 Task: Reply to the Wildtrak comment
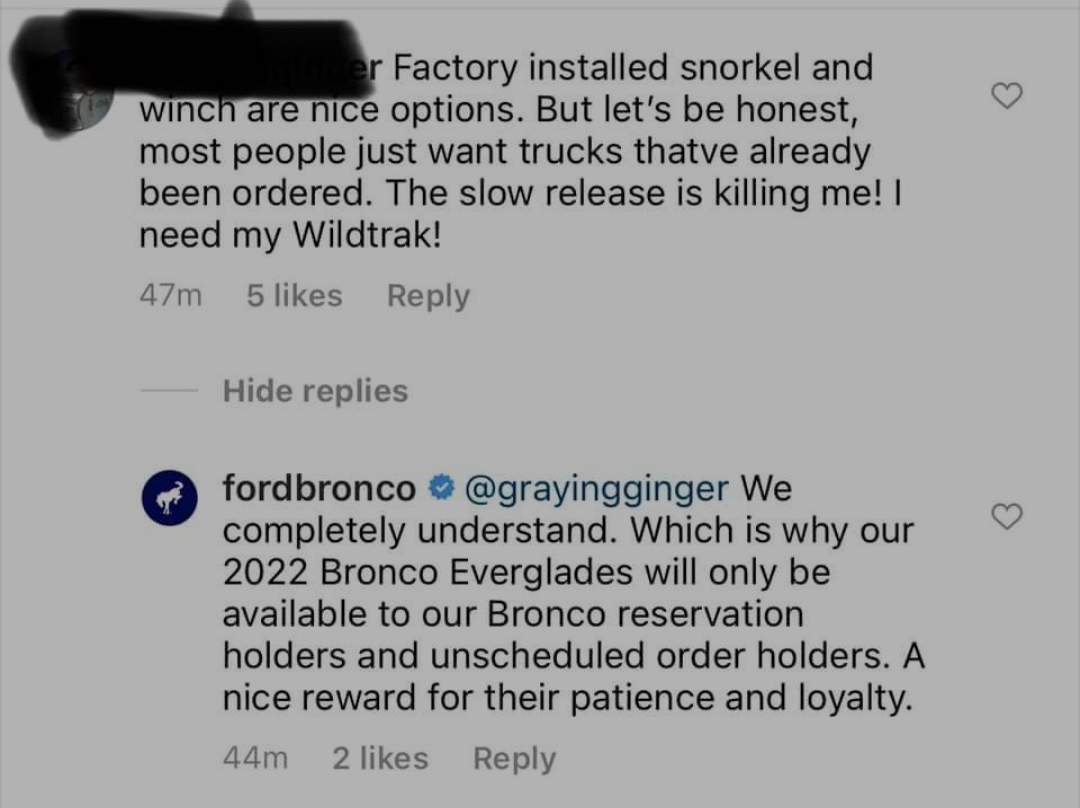(428, 296)
